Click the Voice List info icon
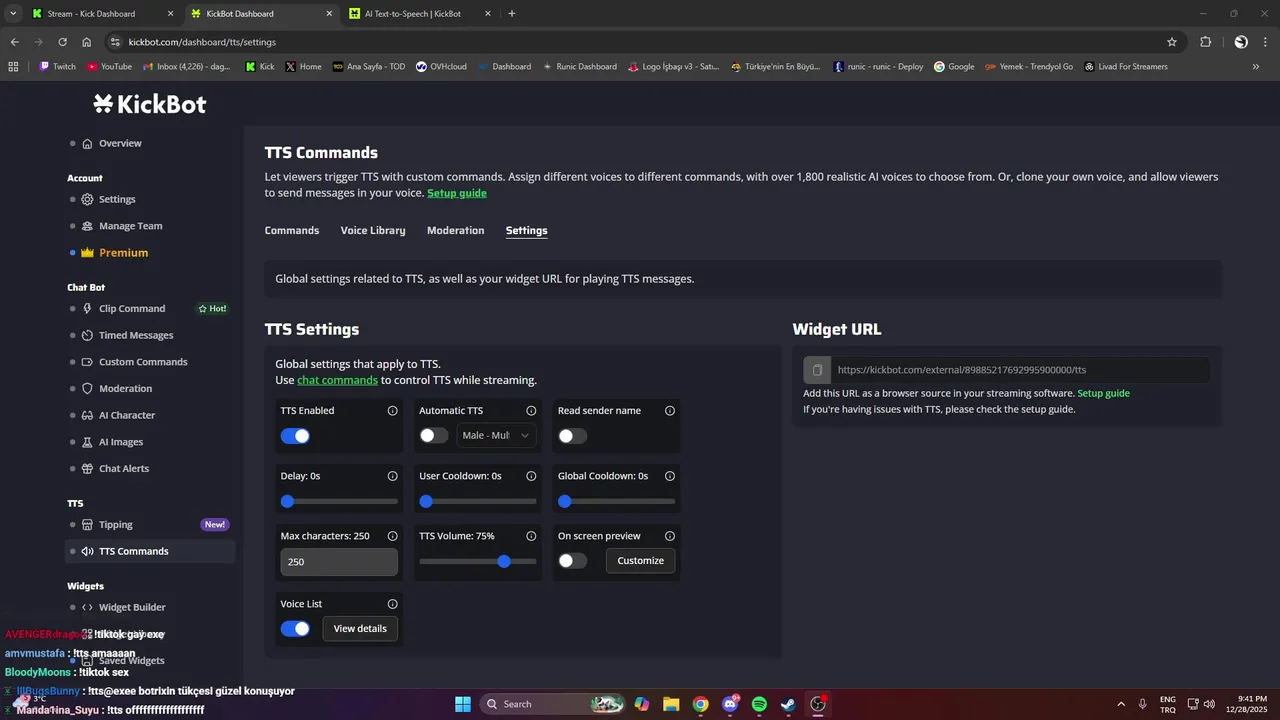This screenshot has height=720, width=1280. pyautogui.click(x=392, y=604)
